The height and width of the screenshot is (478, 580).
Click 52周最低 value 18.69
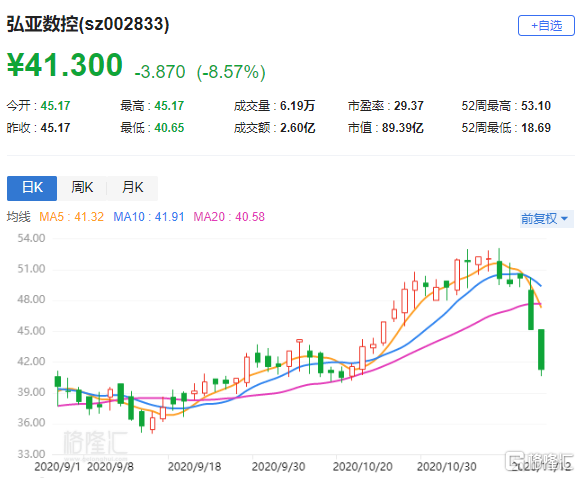click(x=536, y=128)
